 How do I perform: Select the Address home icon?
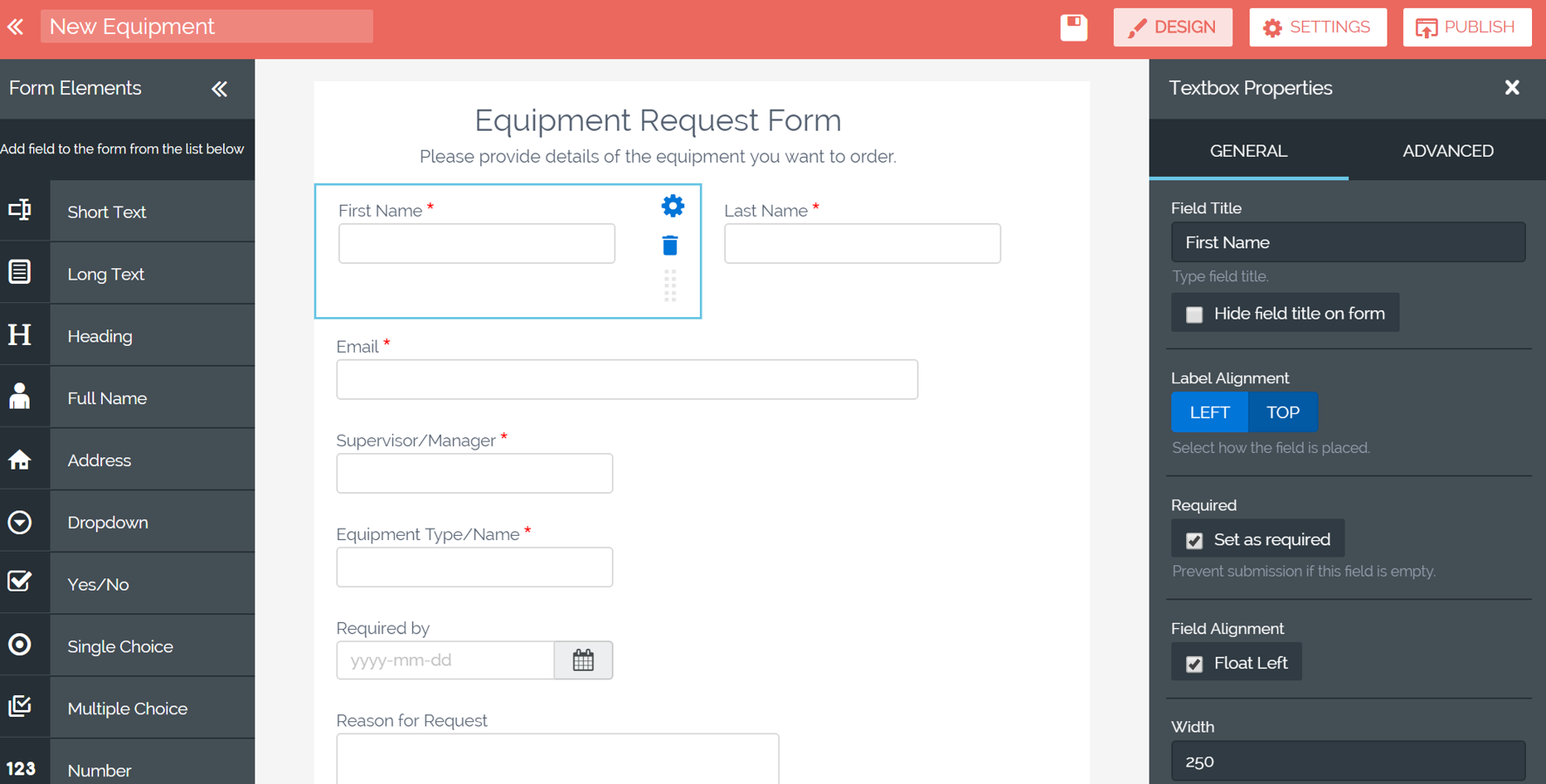pyautogui.click(x=20, y=459)
